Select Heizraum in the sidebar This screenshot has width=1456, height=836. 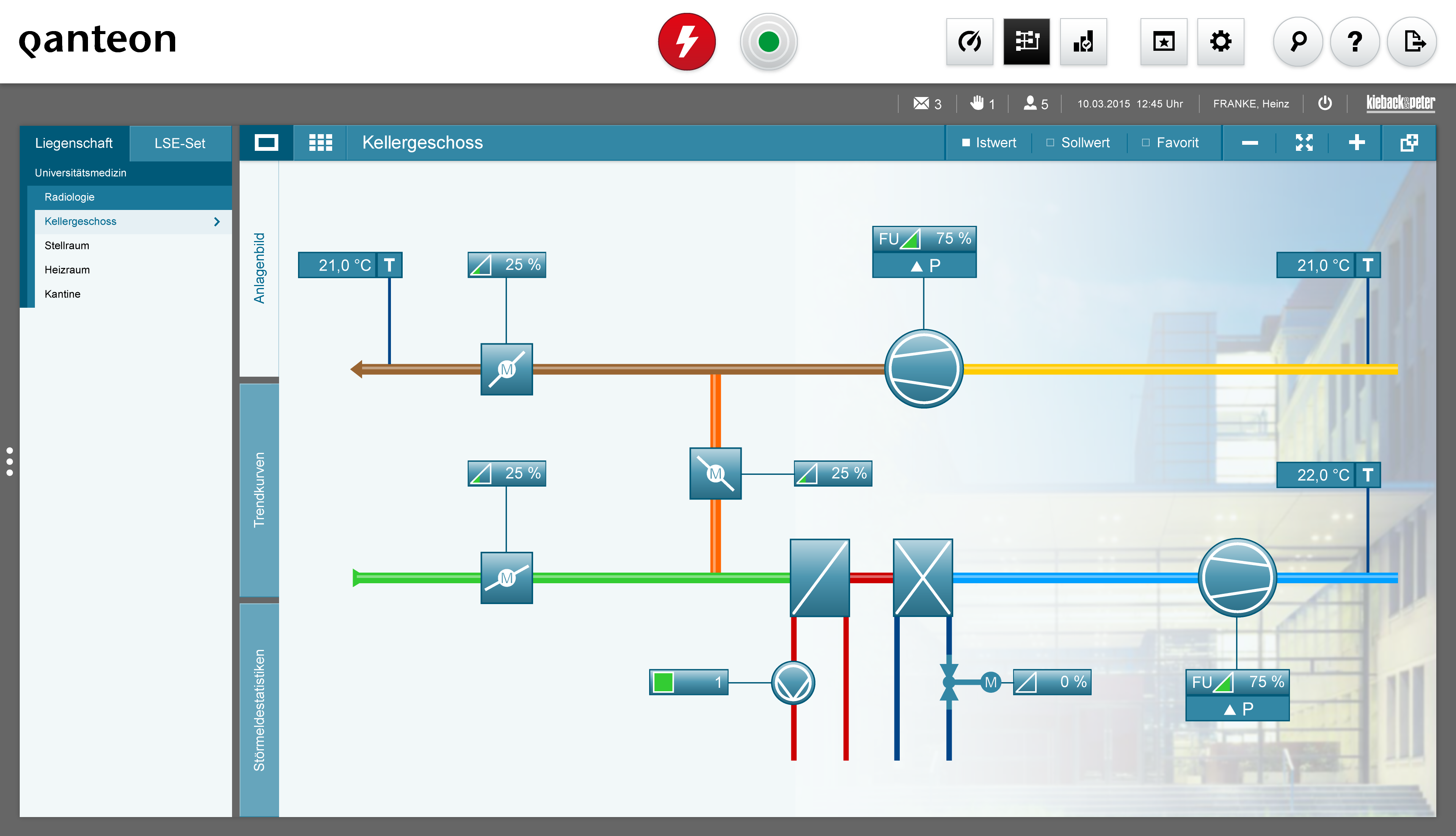[67, 270]
